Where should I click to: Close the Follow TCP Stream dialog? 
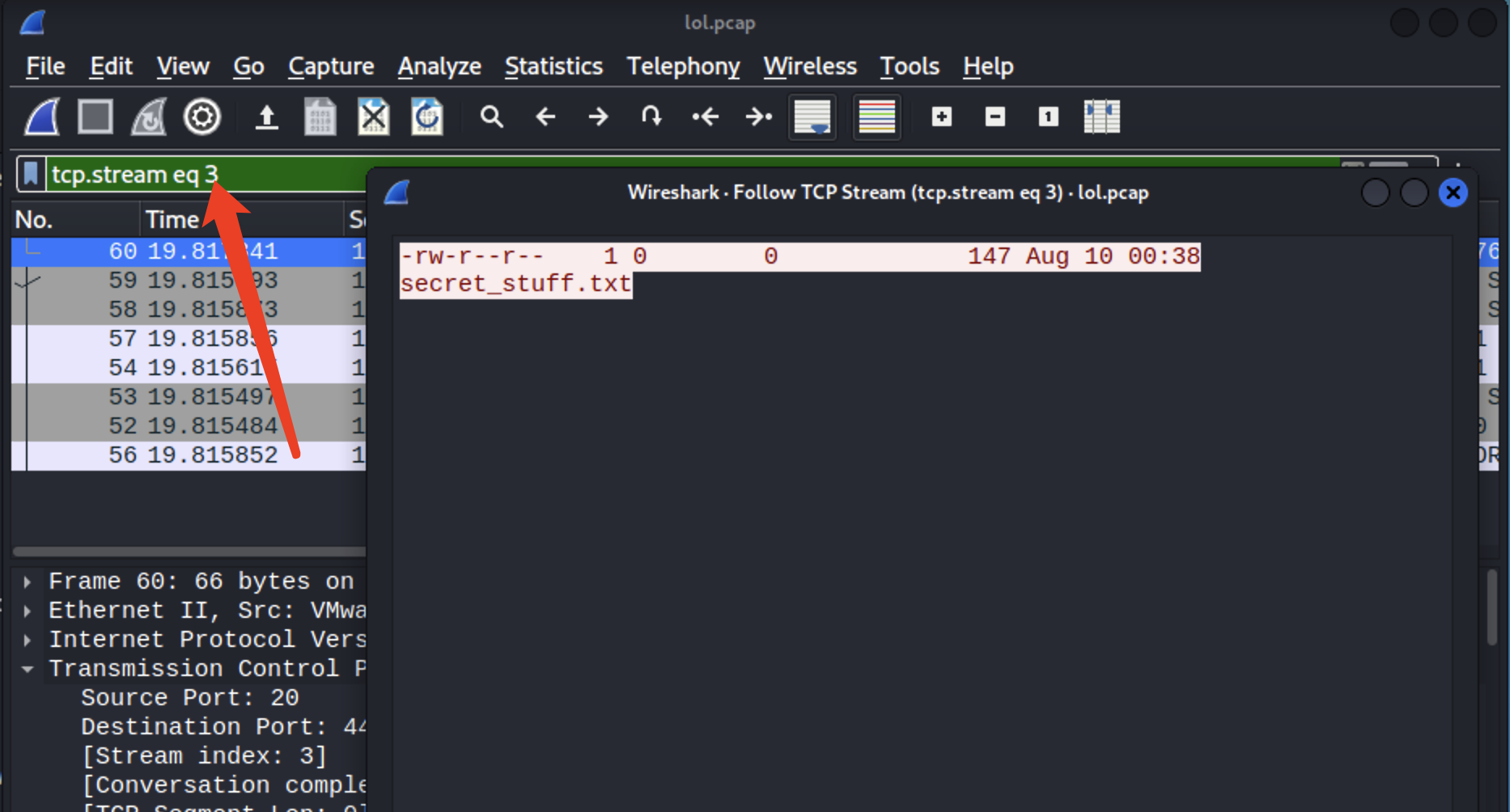coord(1453,193)
